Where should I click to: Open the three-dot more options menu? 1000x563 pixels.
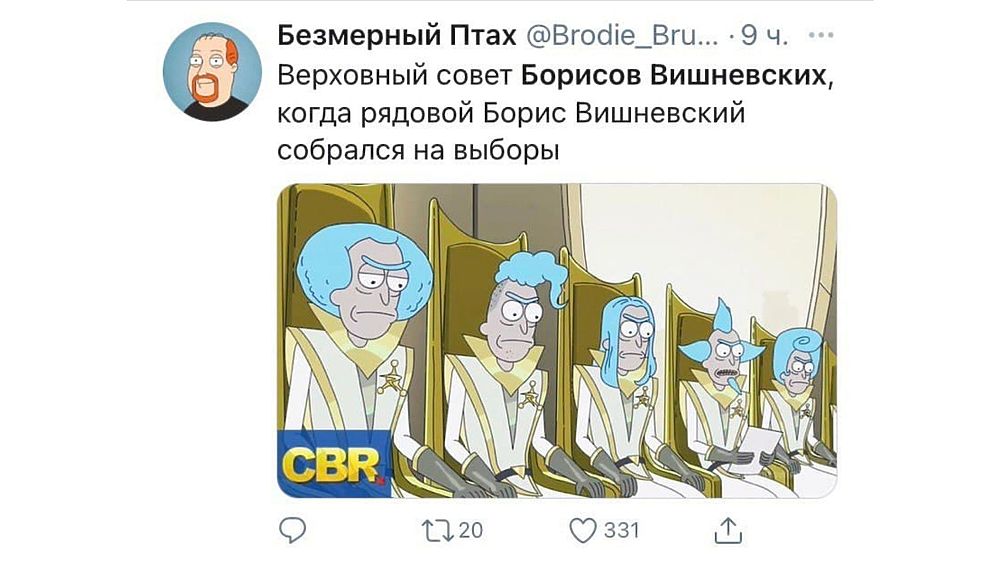point(821,35)
